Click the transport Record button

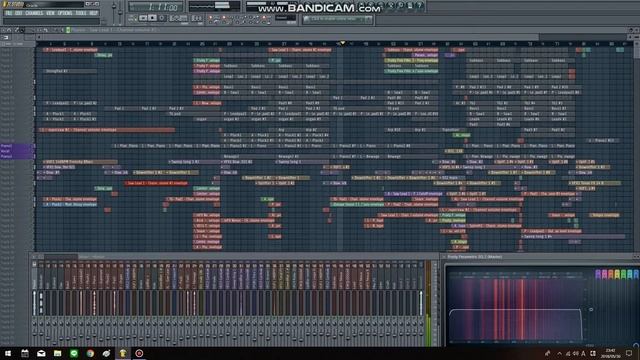tap(162, 18)
